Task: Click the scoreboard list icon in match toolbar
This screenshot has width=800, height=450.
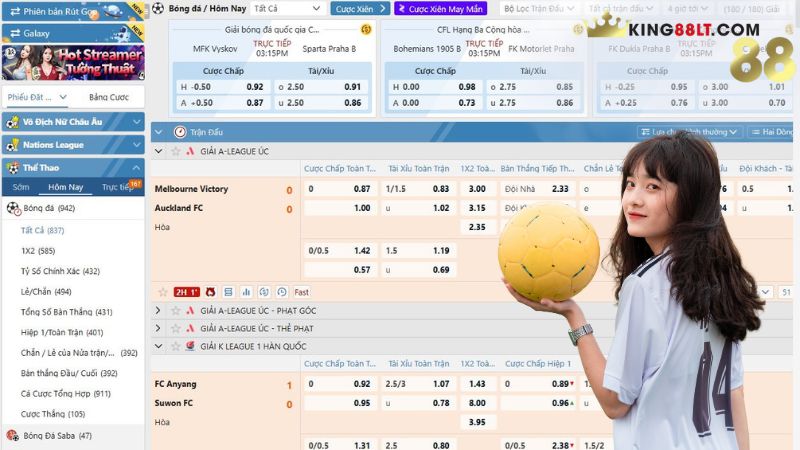Action: click(x=228, y=291)
